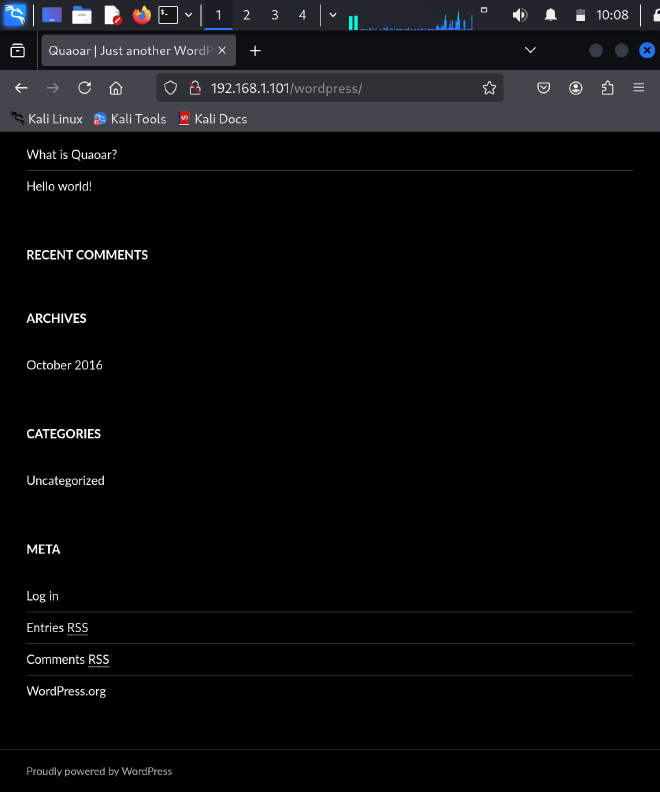The image size is (660, 792).
Task: Click the Log in link
Action: tap(42, 596)
